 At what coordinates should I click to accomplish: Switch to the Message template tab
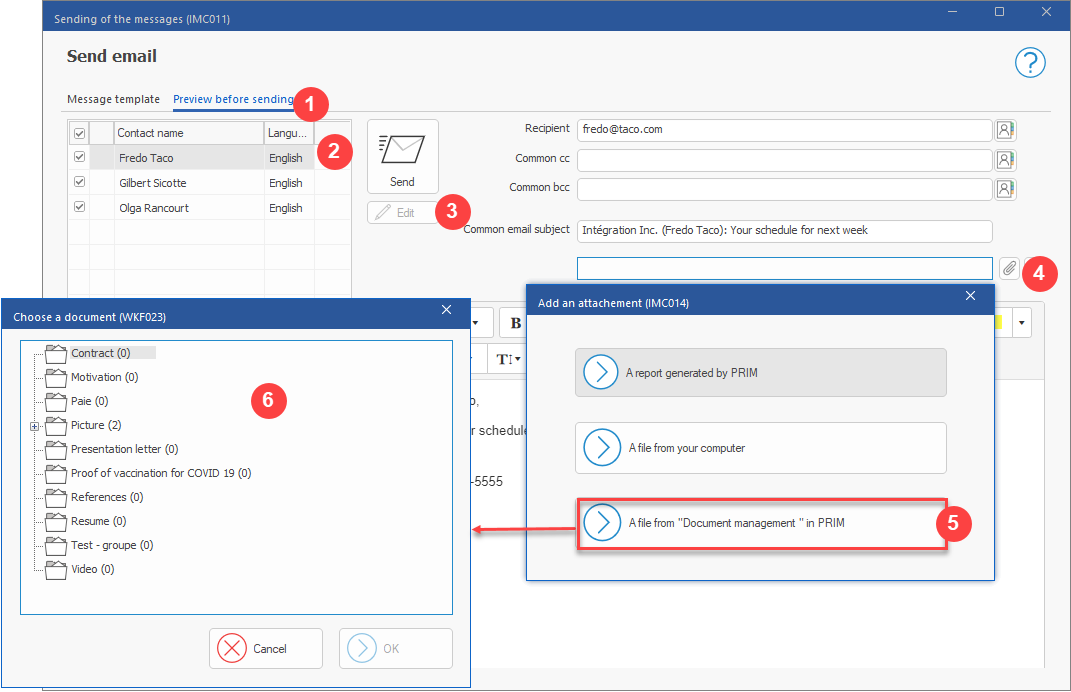113,100
